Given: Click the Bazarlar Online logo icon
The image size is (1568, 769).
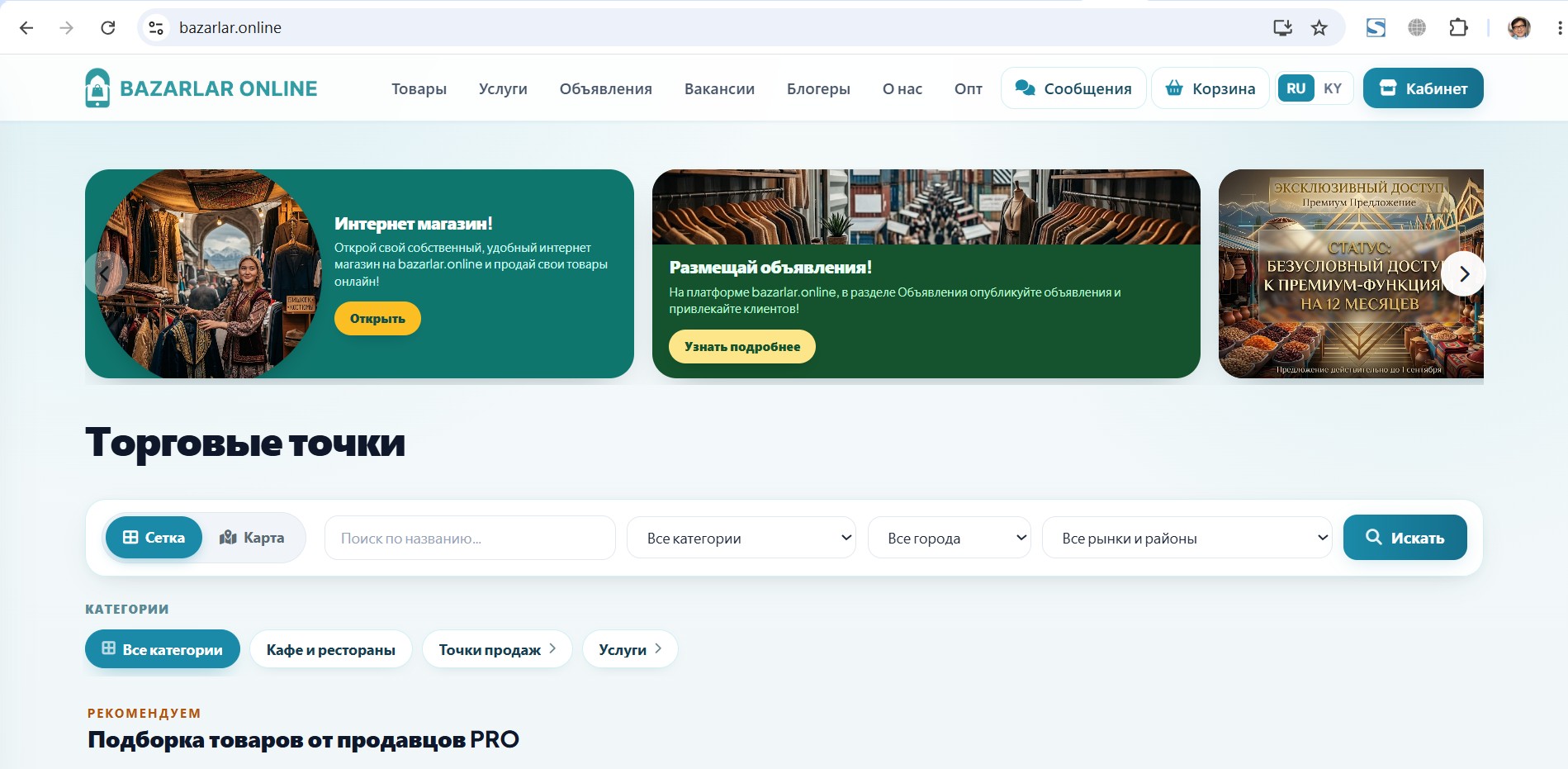Looking at the screenshot, I should pyautogui.click(x=97, y=88).
